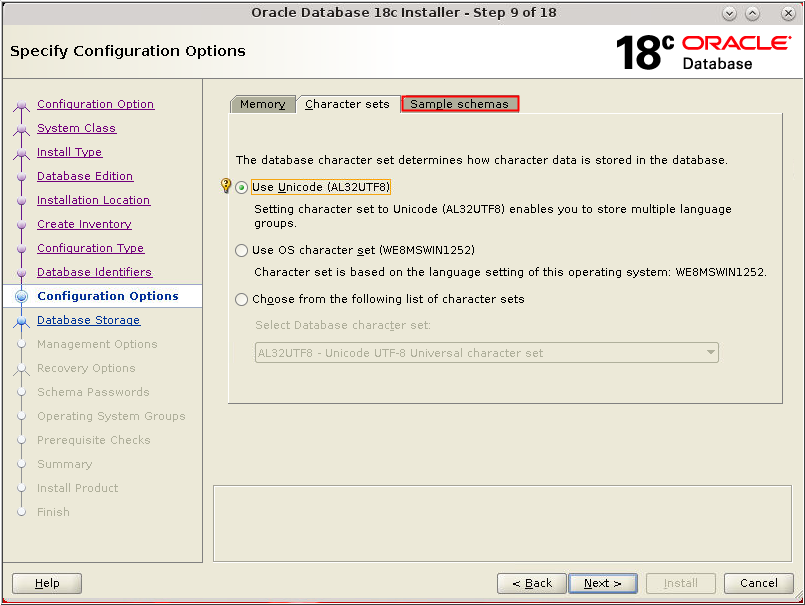Click the text 'Character set is based on the language setting'

[393, 272]
